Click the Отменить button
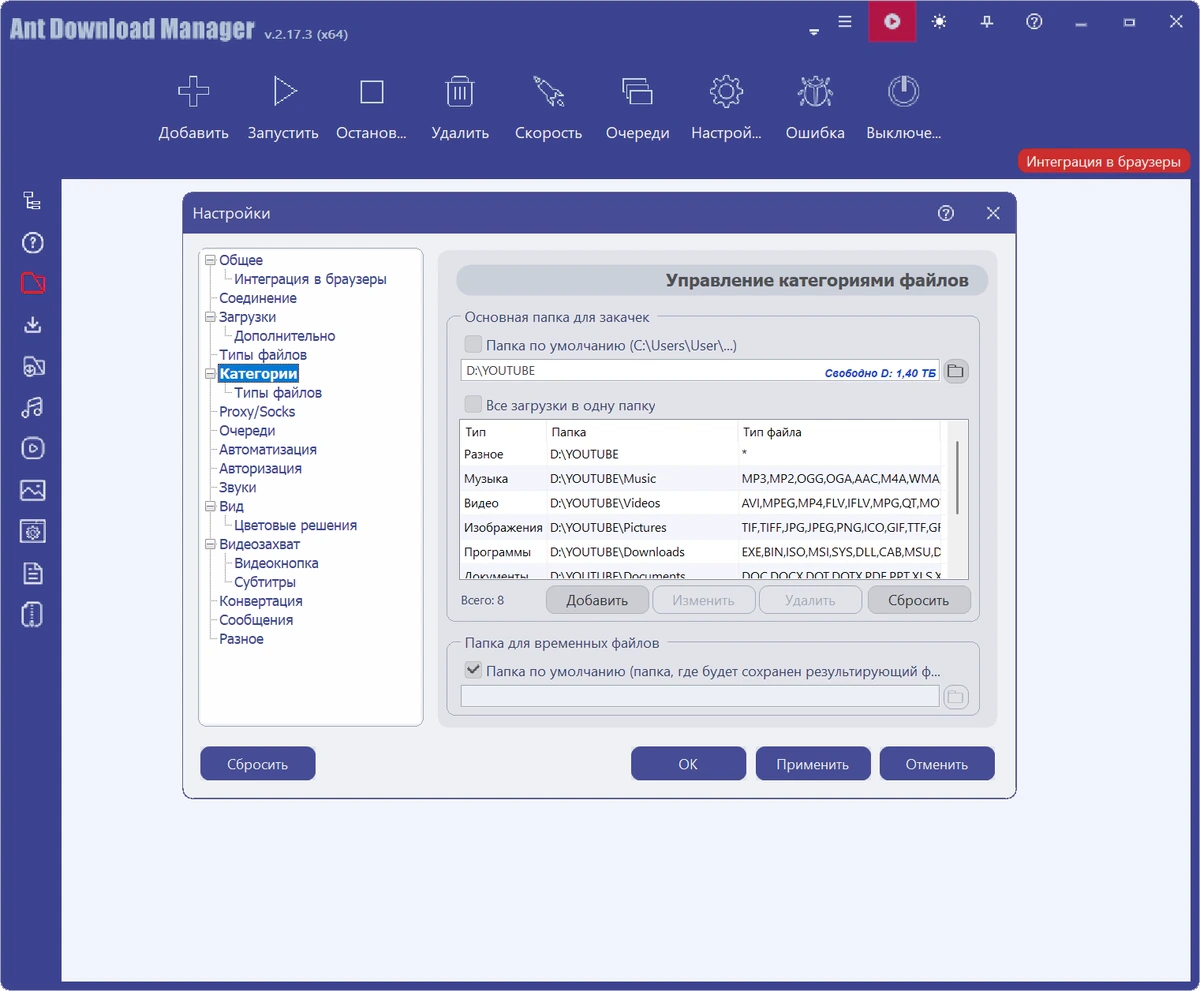 tap(937, 764)
